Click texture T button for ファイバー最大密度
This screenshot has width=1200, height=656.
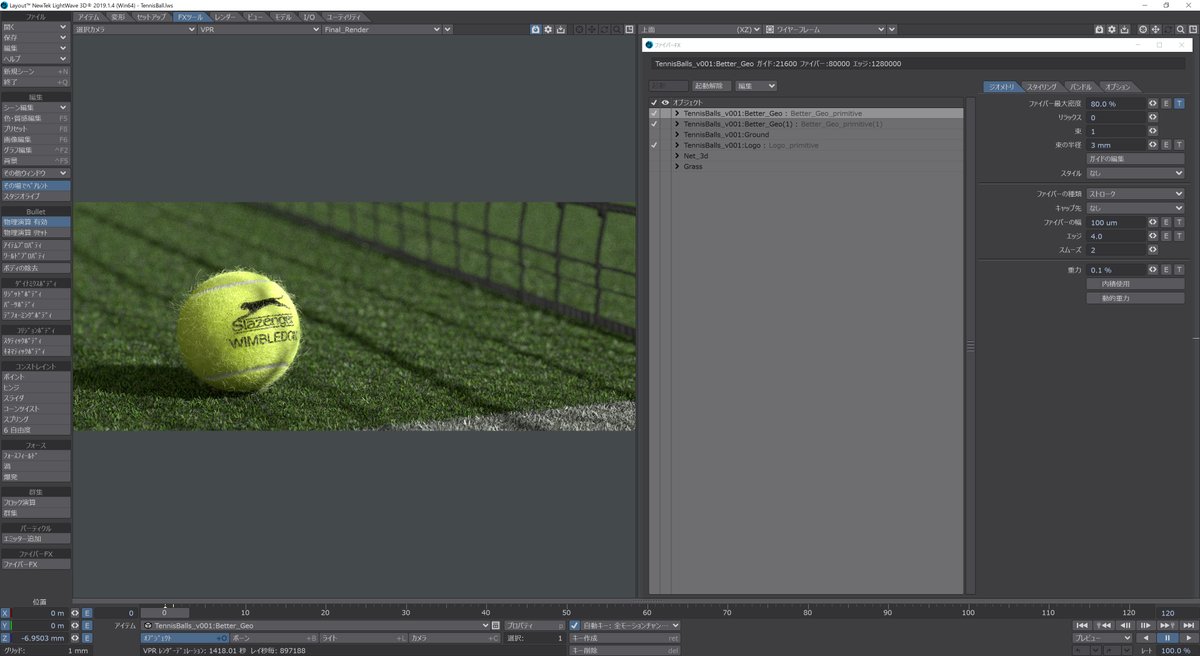(x=1179, y=103)
